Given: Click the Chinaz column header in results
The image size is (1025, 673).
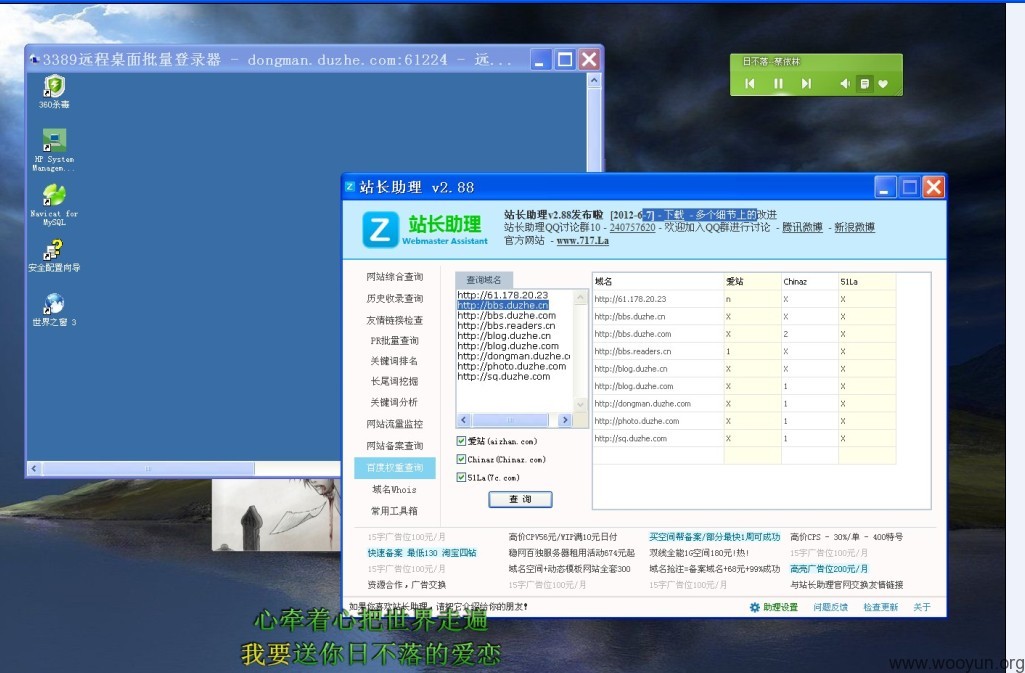Looking at the screenshot, I should (x=809, y=282).
